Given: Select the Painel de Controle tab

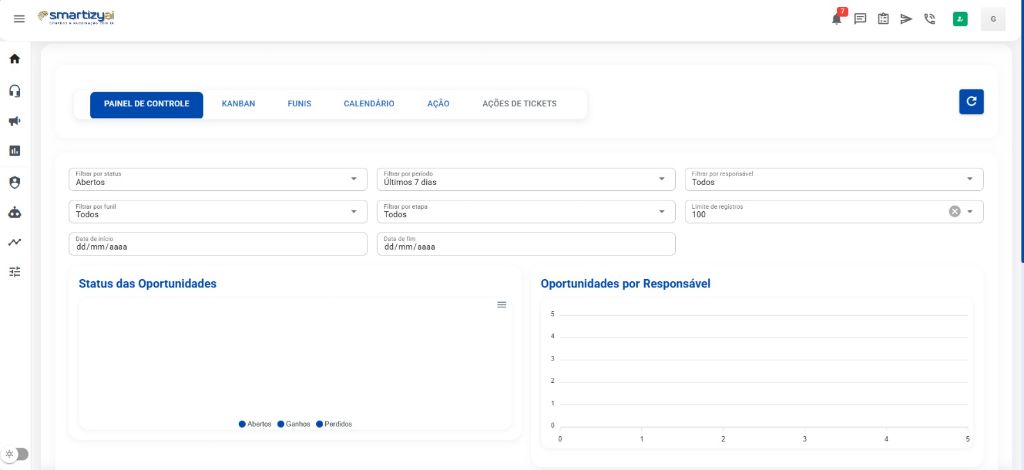Looking at the screenshot, I should 146,104.
